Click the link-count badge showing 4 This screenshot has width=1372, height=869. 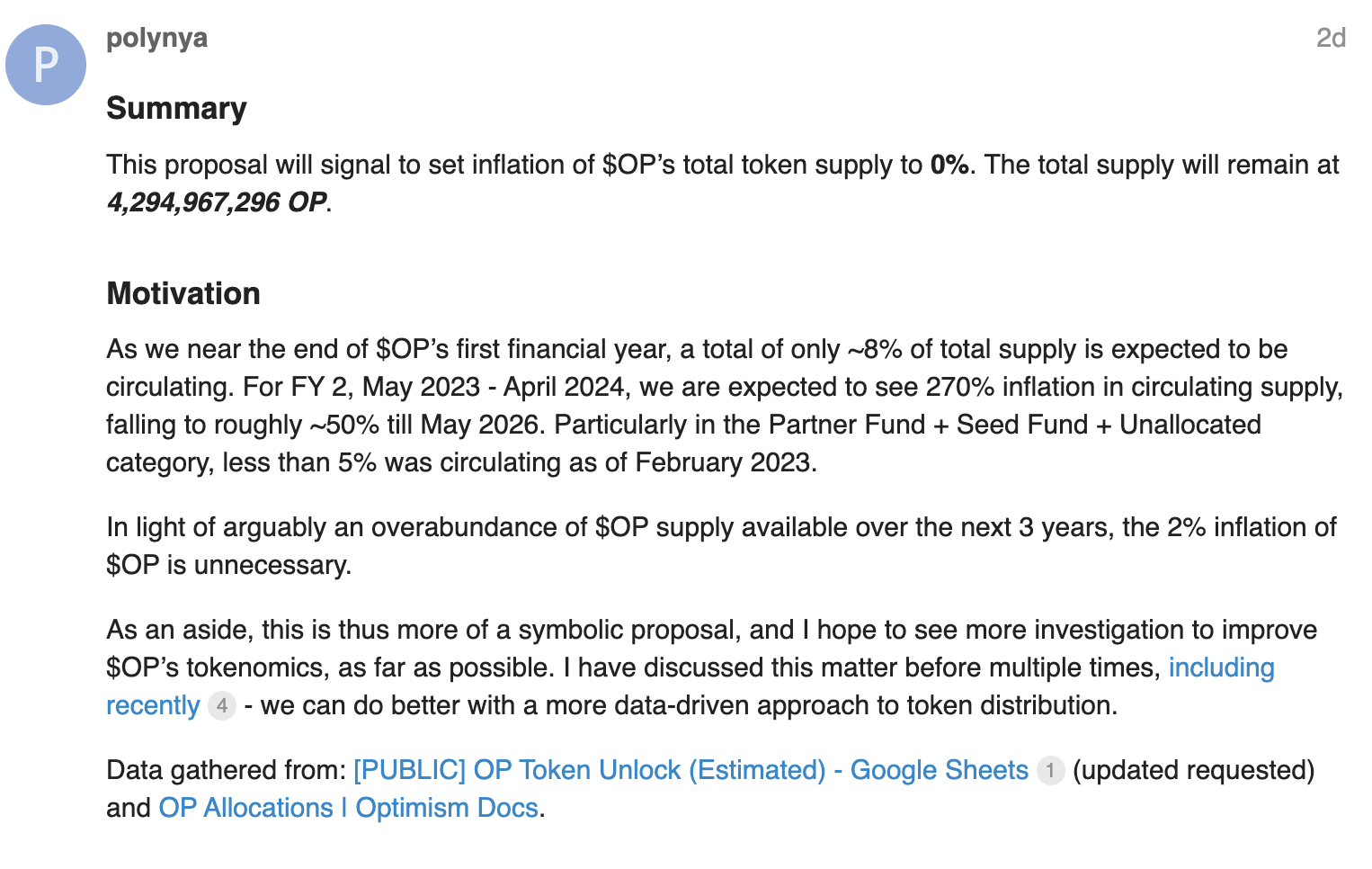coord(222,705)
